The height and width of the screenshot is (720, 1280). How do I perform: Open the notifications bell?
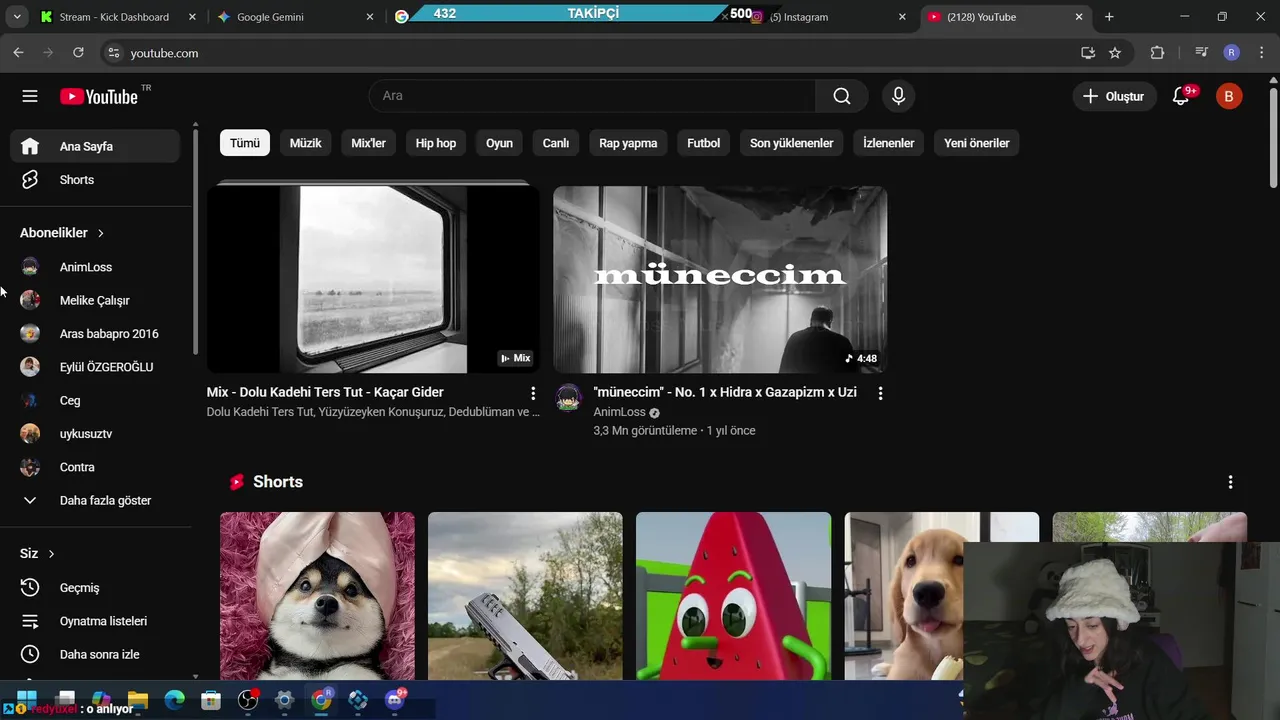(1181, 96)
